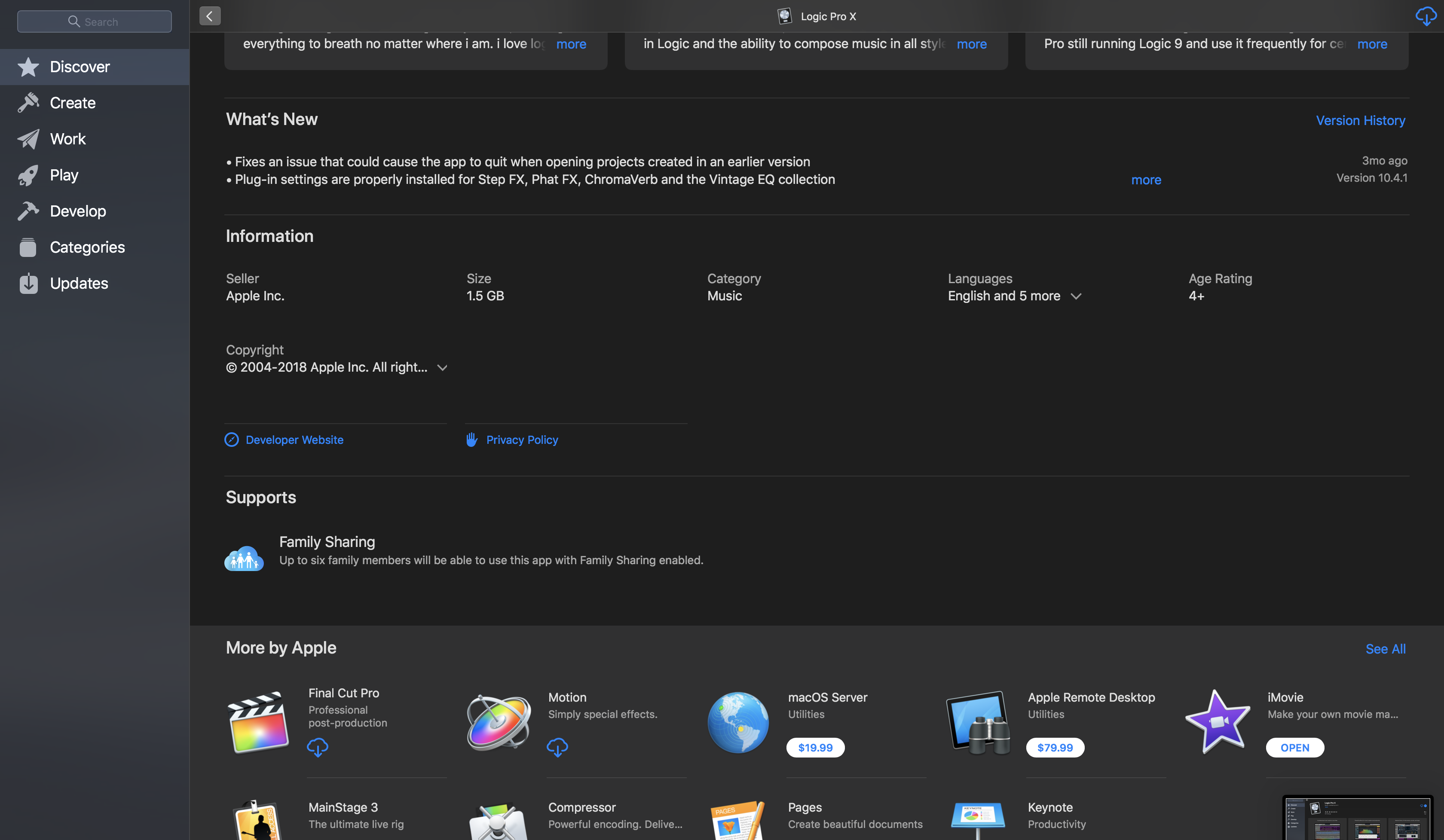Expand the Logic 9 review with more
The width and height of the screenshot is (1444, 840).
click(x=1372, y=44)
